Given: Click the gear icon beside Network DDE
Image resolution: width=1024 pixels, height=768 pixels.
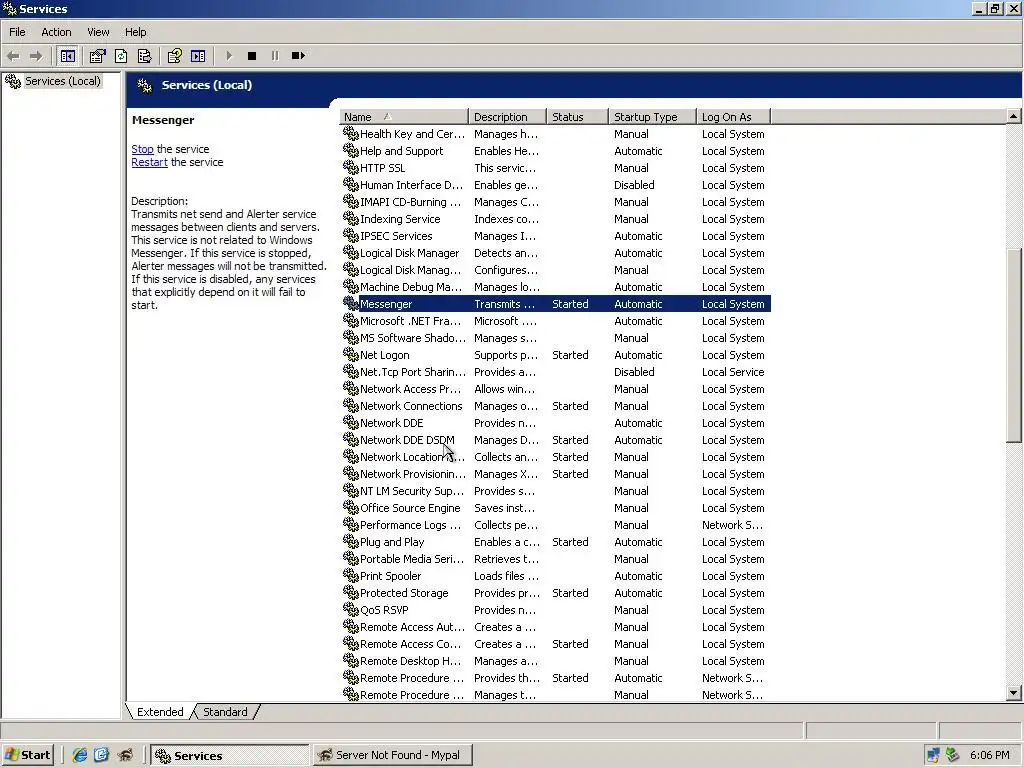Looking at the screenshot, I should click(x=351, y=423).
